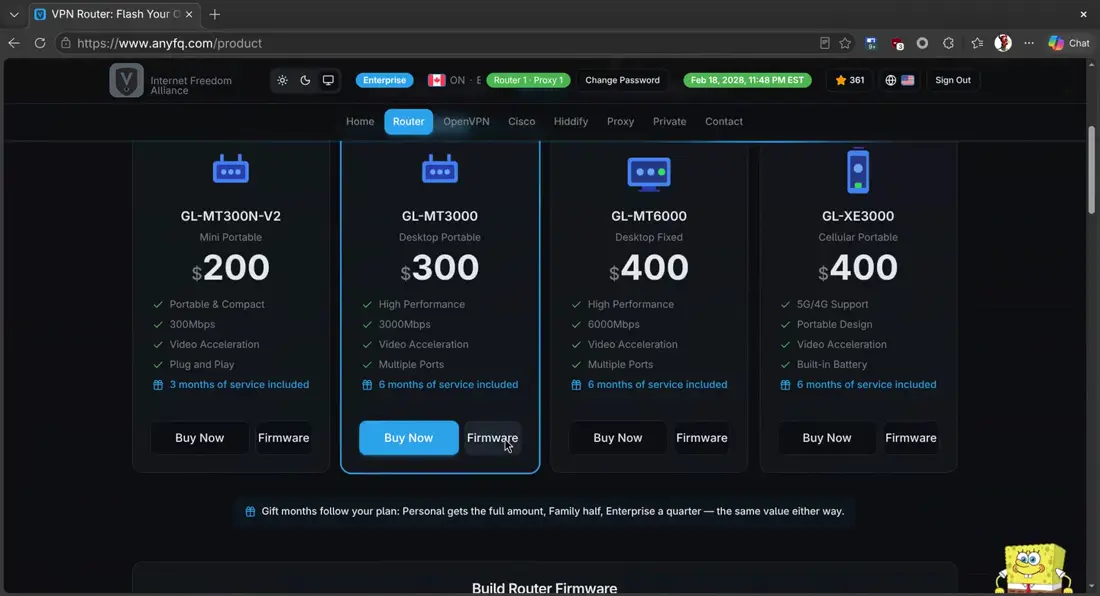This screenshot has height=596, width=1100.
Task: Click Change Password
Action: click(622, 80)
